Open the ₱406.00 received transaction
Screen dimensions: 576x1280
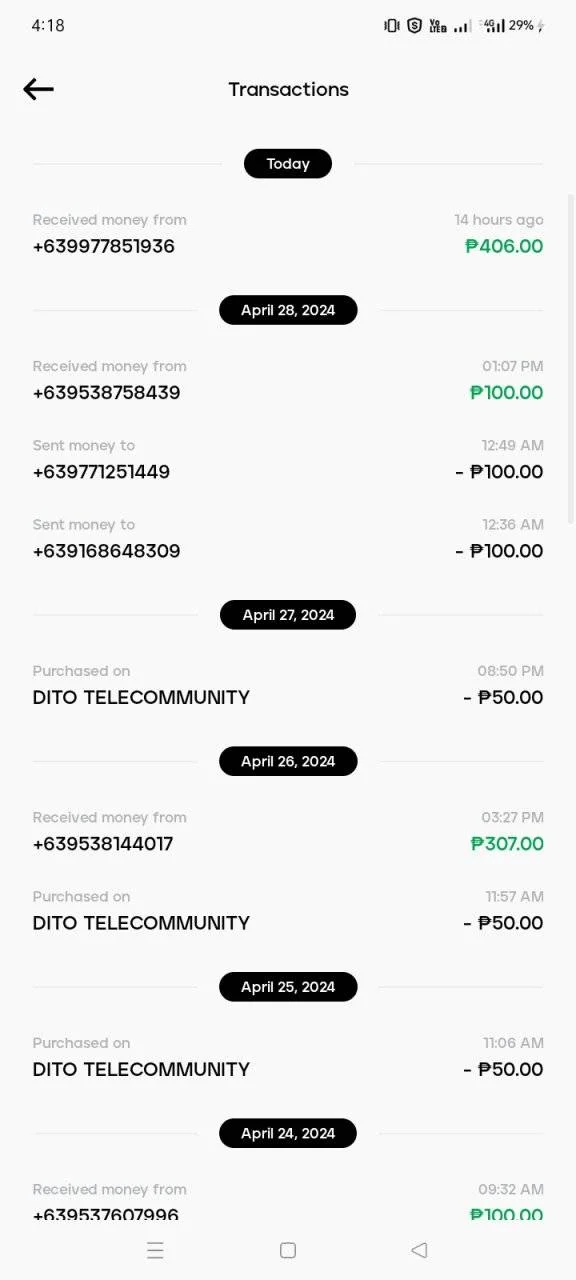point(288,234)
